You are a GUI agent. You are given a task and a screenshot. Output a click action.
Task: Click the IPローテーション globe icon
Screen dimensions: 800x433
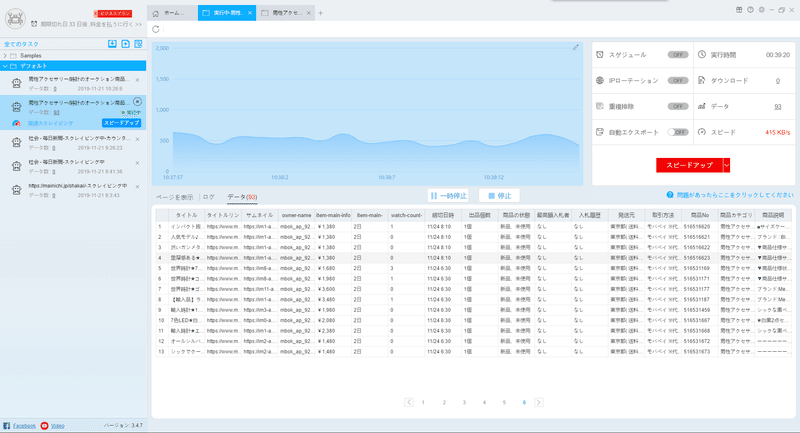600,81
